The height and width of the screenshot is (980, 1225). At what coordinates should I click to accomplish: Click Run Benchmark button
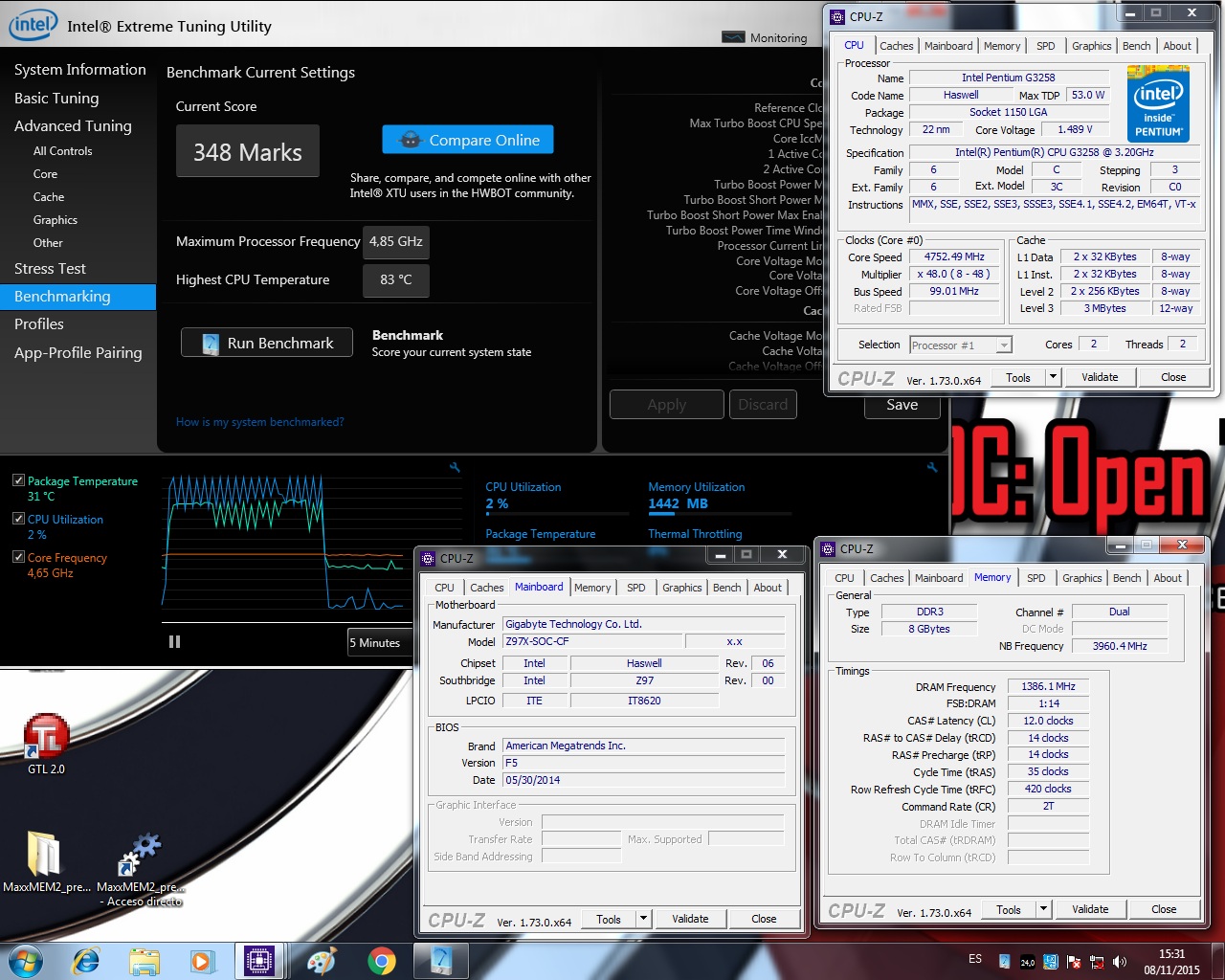pyautogui.click(x=267, y=344)
